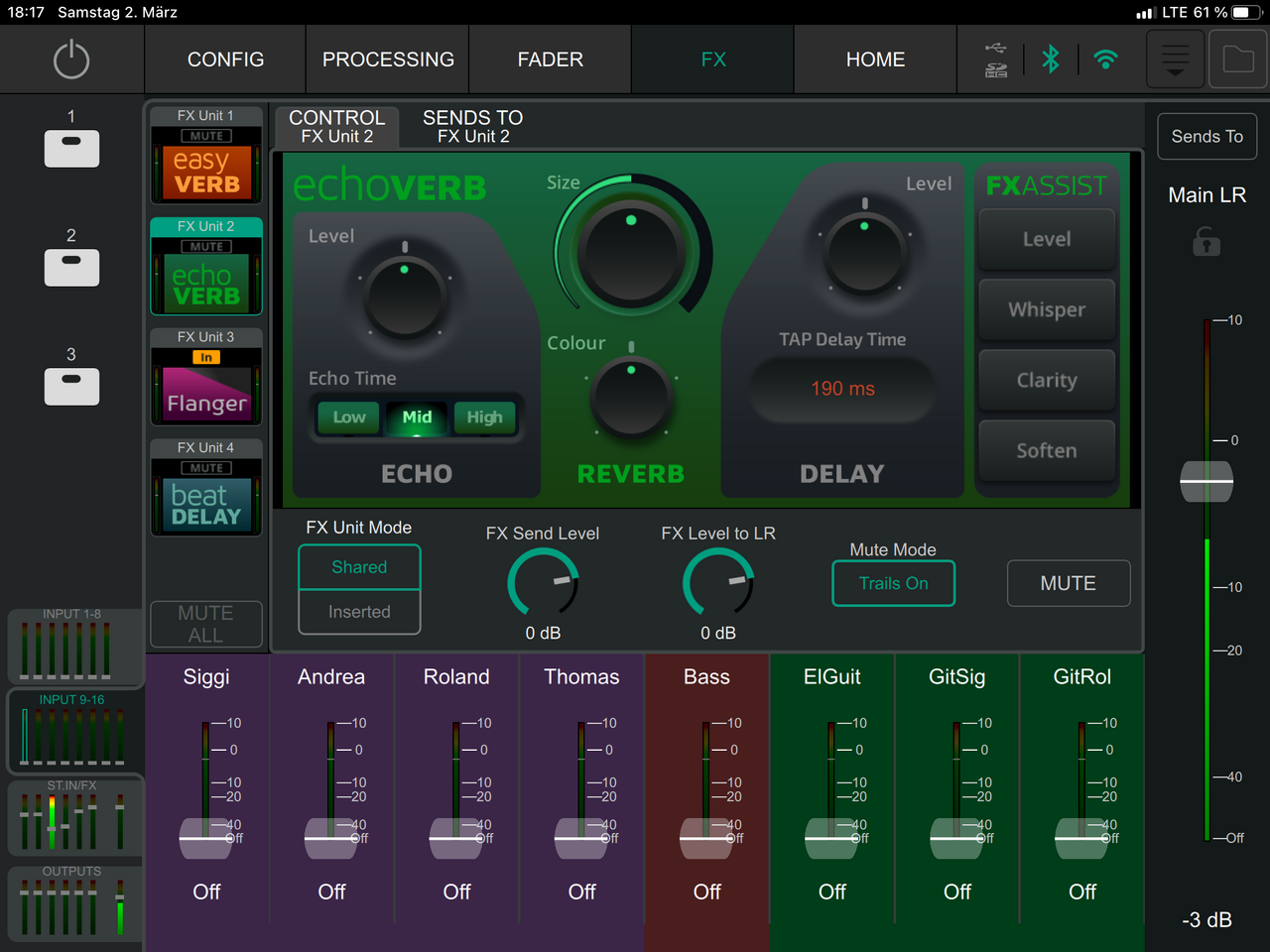Viewport: 1270px width, 952px height.
Task: Tap the power icon in top bar
Action: 71,59
